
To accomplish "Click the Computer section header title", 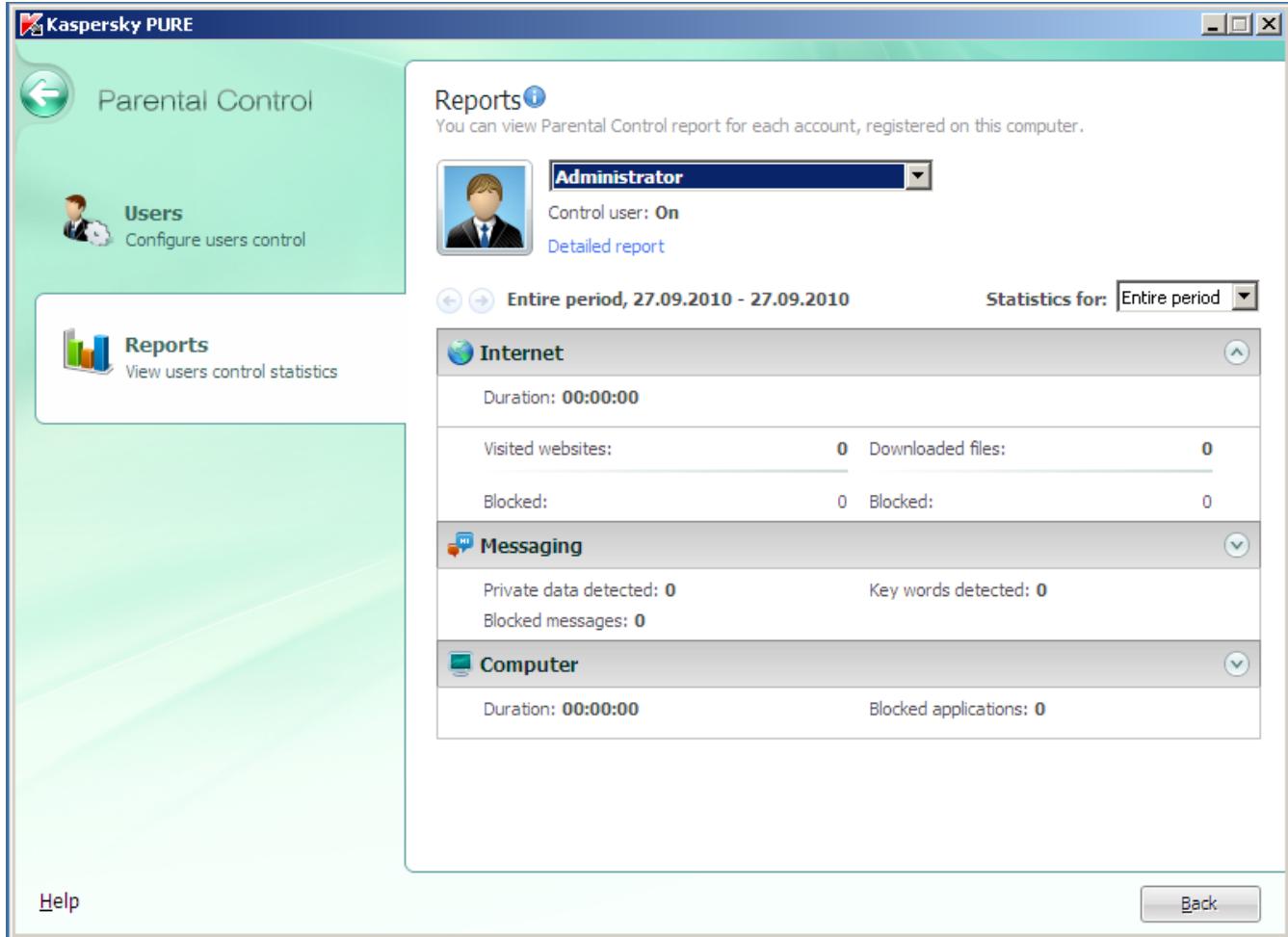I will click(529, 665).
